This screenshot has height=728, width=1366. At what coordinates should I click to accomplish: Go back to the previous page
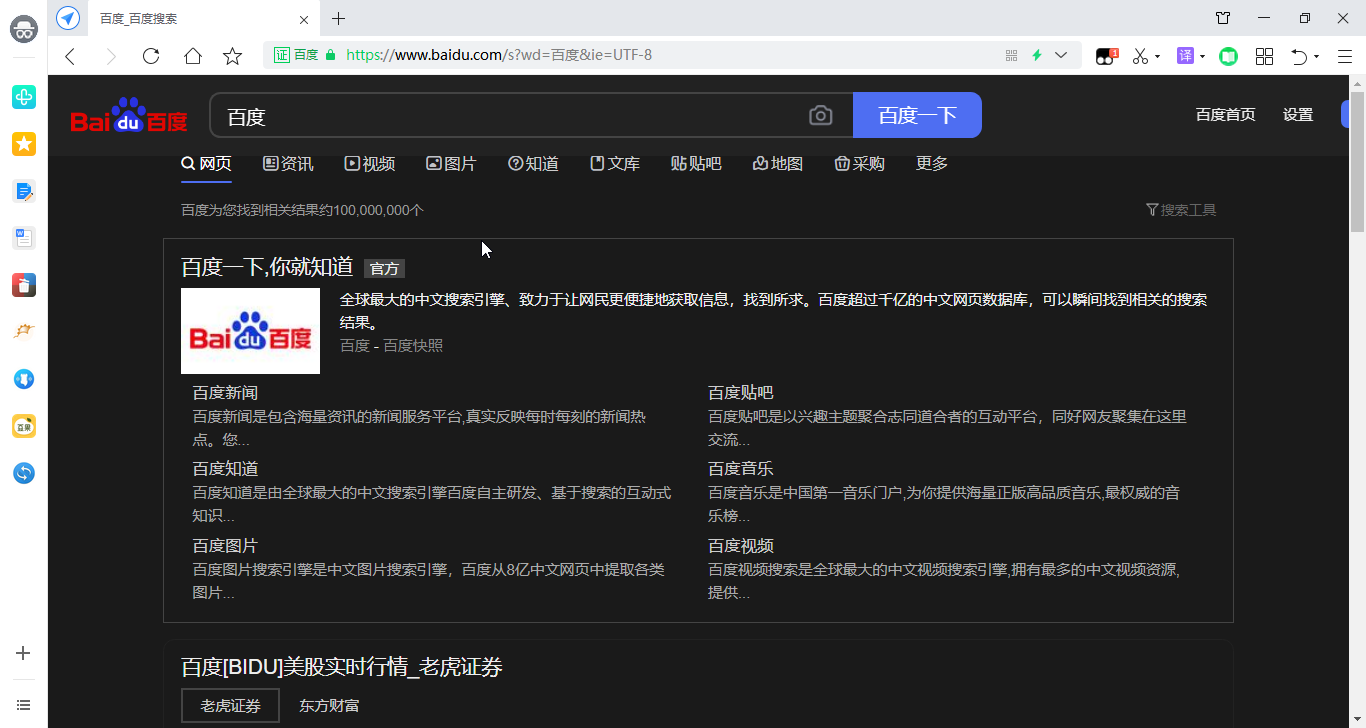(x=70, y=56)
